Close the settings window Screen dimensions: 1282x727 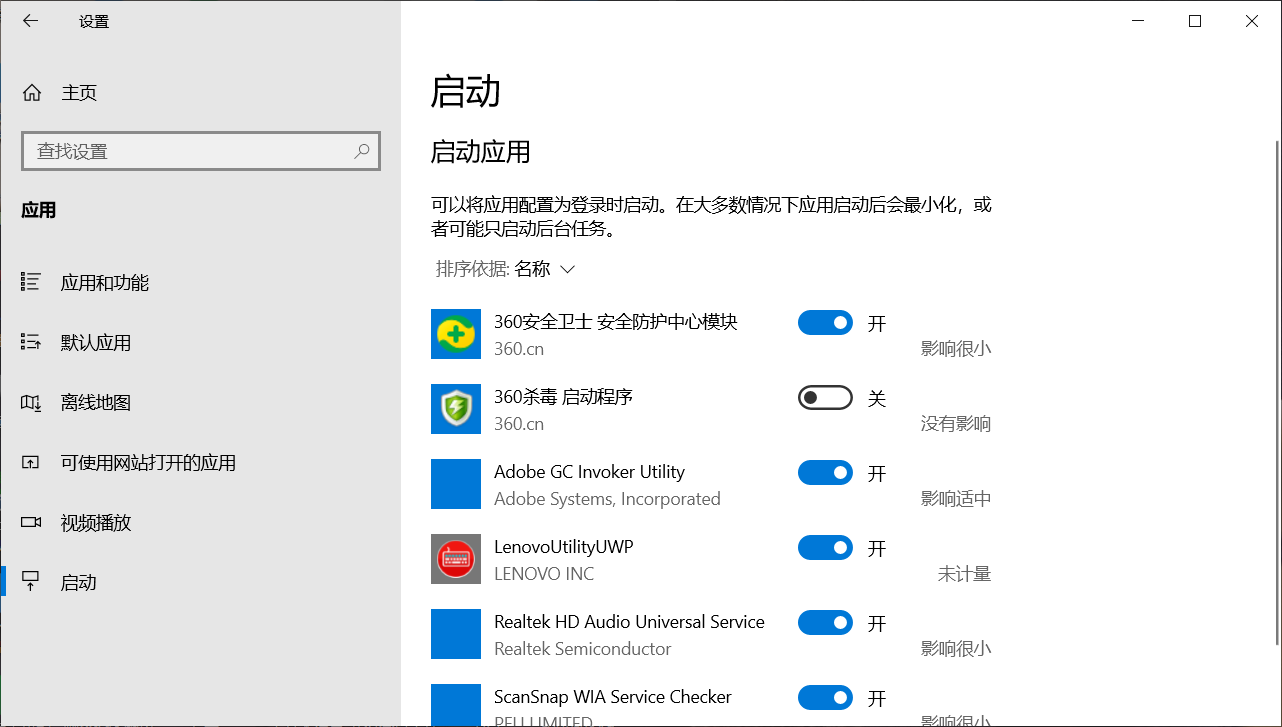click(1252, 21)
